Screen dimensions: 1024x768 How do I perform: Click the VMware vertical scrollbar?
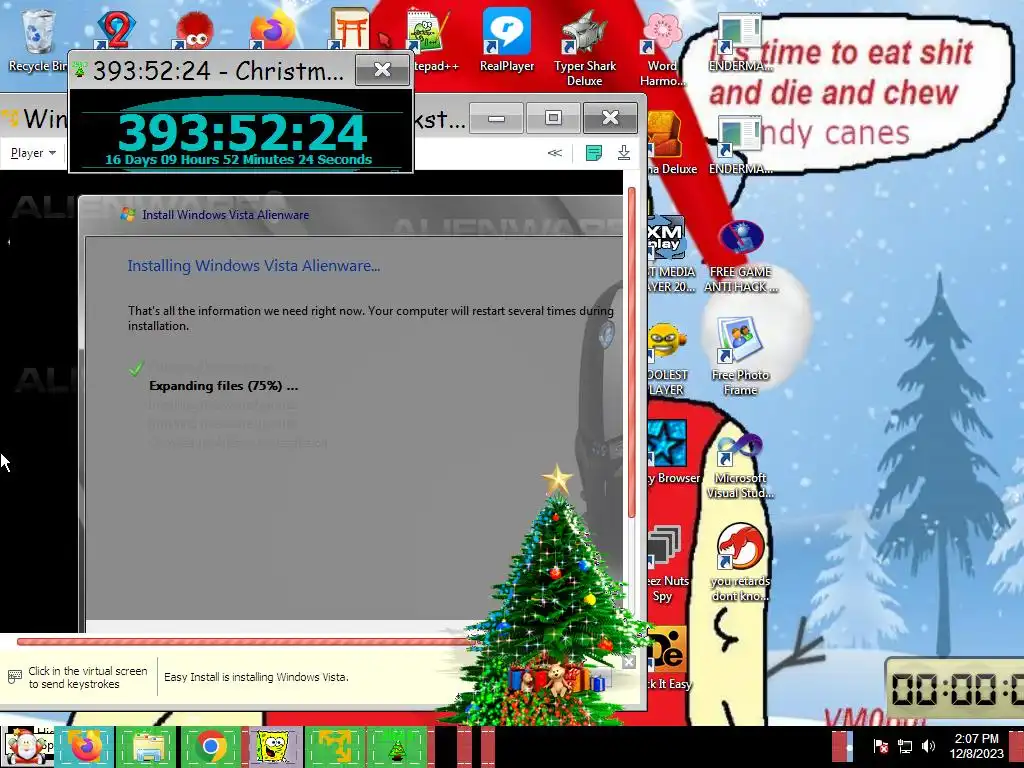[x=632, y=353]
